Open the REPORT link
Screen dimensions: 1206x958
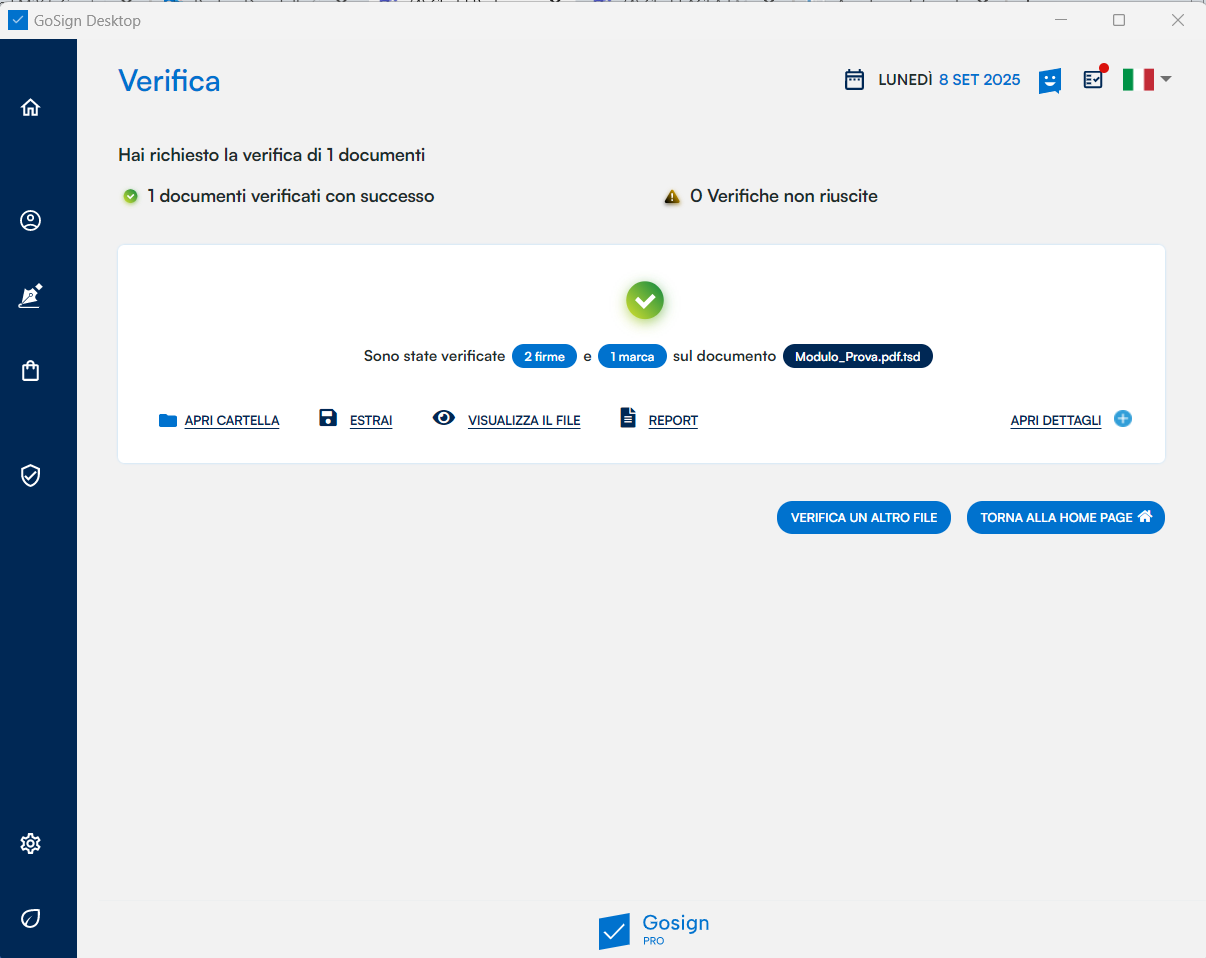point(672,421)
